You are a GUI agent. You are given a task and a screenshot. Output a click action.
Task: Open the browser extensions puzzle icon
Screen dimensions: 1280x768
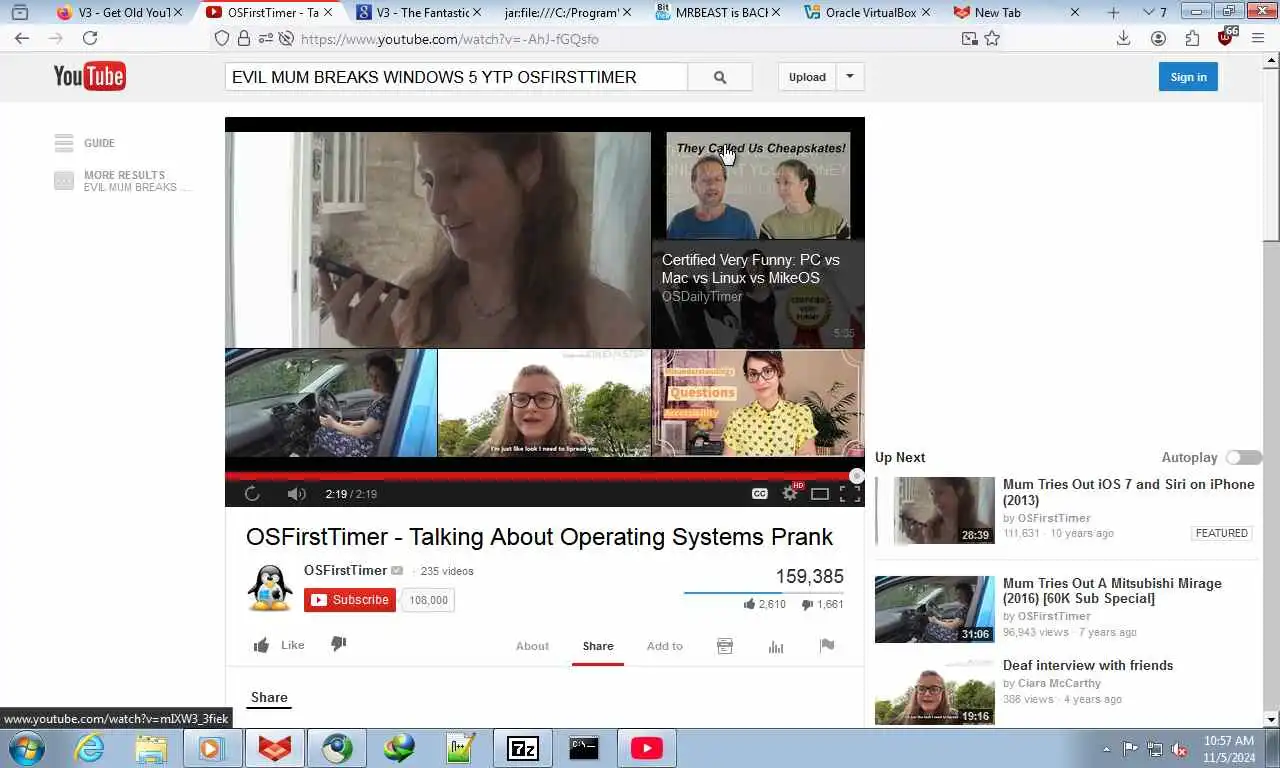pyautogui.click(x=1192, y=38)
